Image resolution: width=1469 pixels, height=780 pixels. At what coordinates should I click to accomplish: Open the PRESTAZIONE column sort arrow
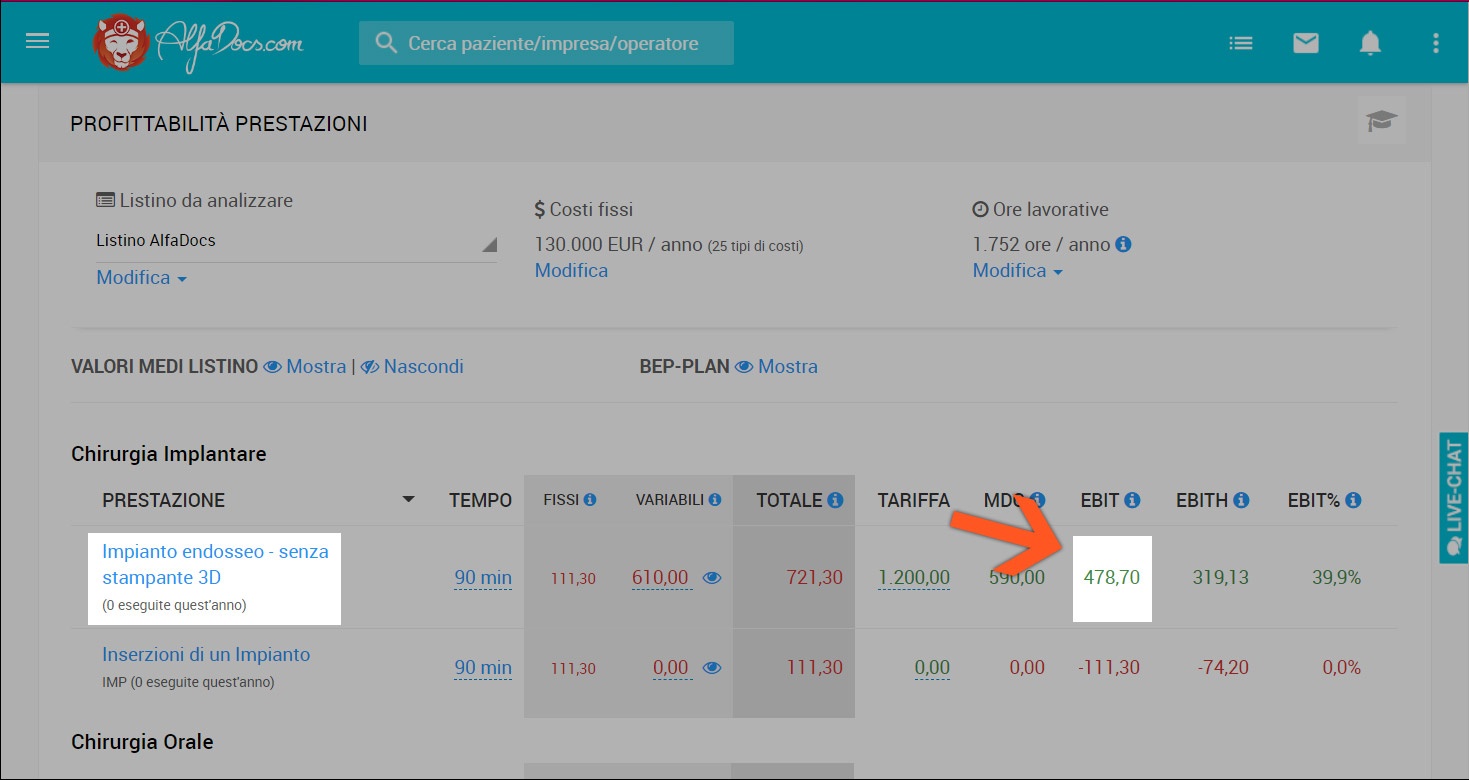coord(408,500)
